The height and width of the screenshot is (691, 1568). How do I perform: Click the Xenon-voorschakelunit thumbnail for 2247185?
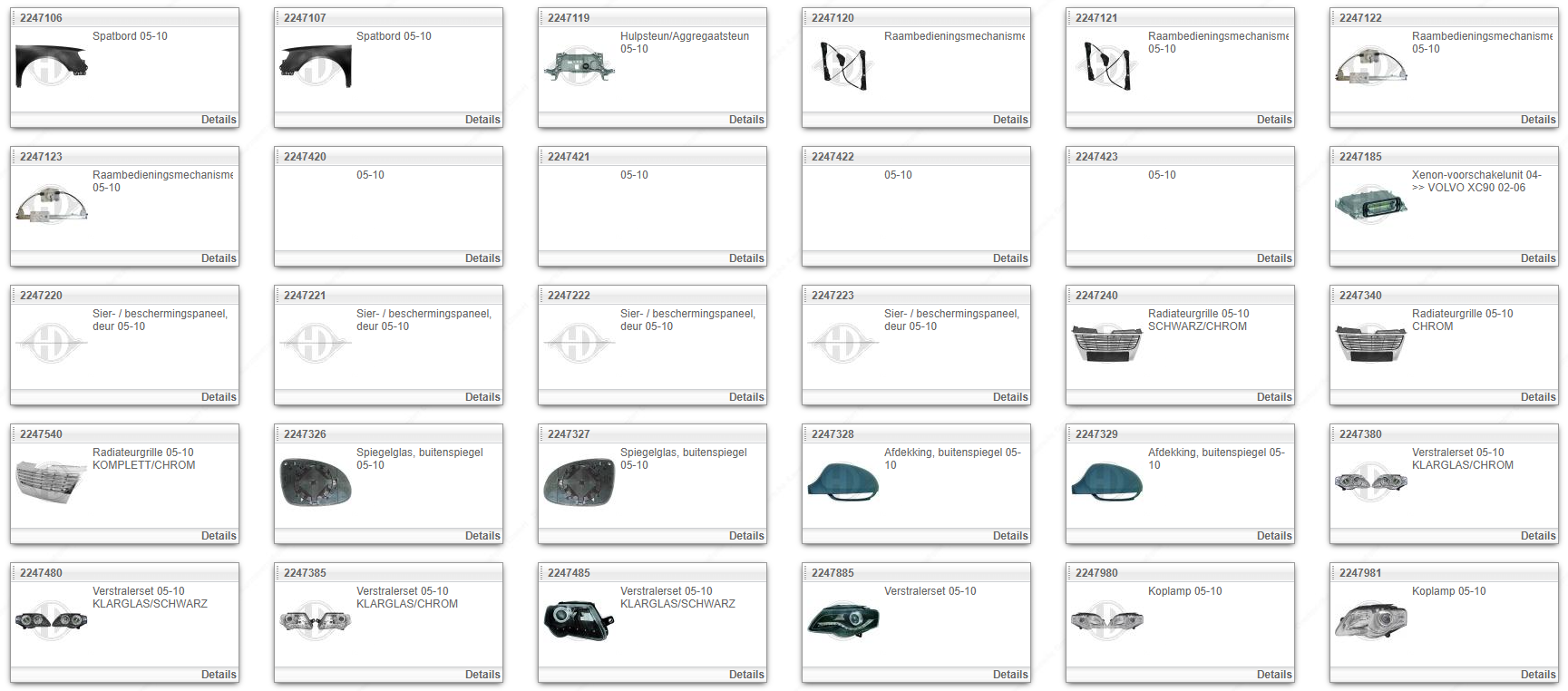[1370, 205]
